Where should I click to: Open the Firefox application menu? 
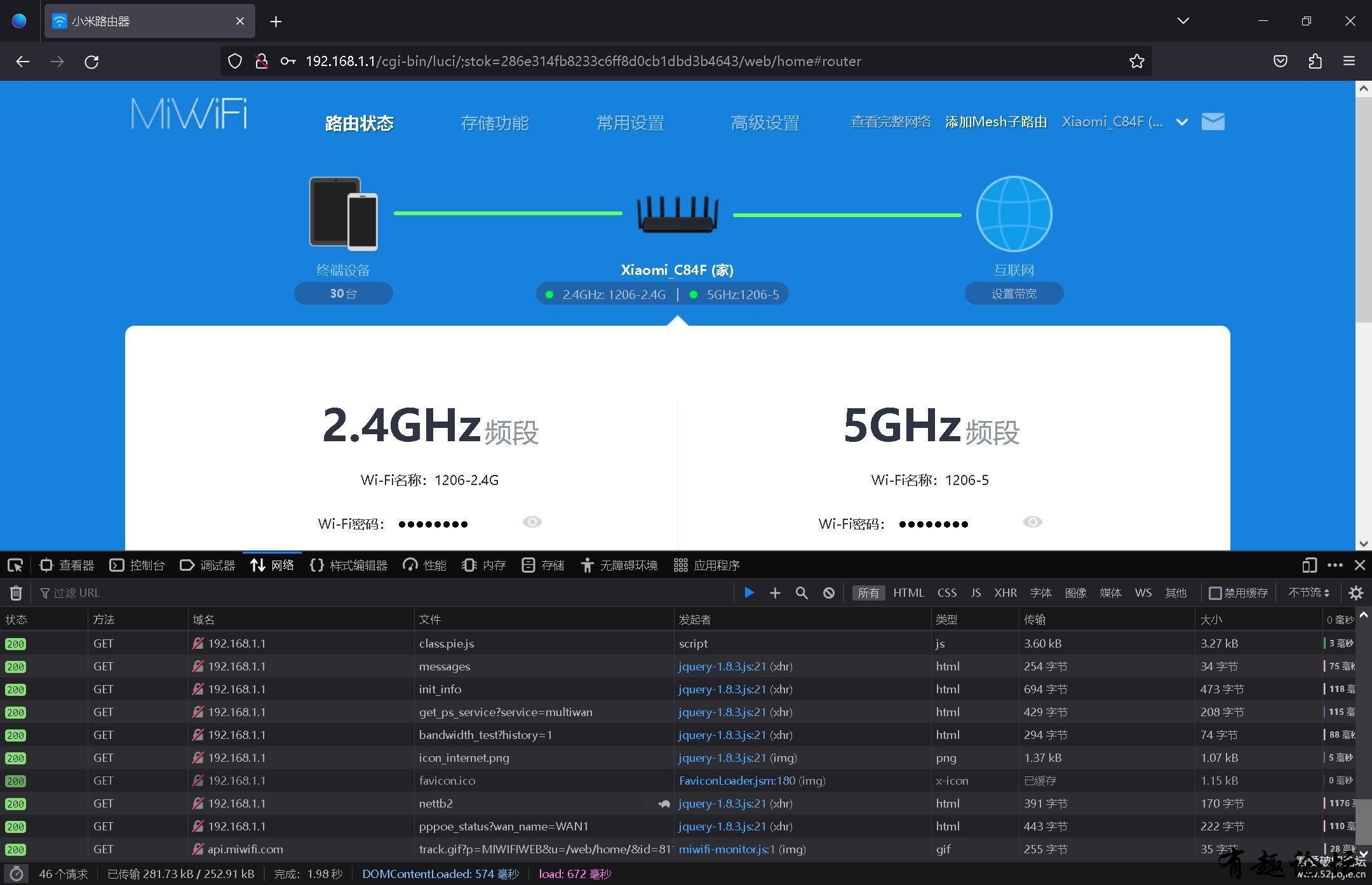[x=1349, y=61]
